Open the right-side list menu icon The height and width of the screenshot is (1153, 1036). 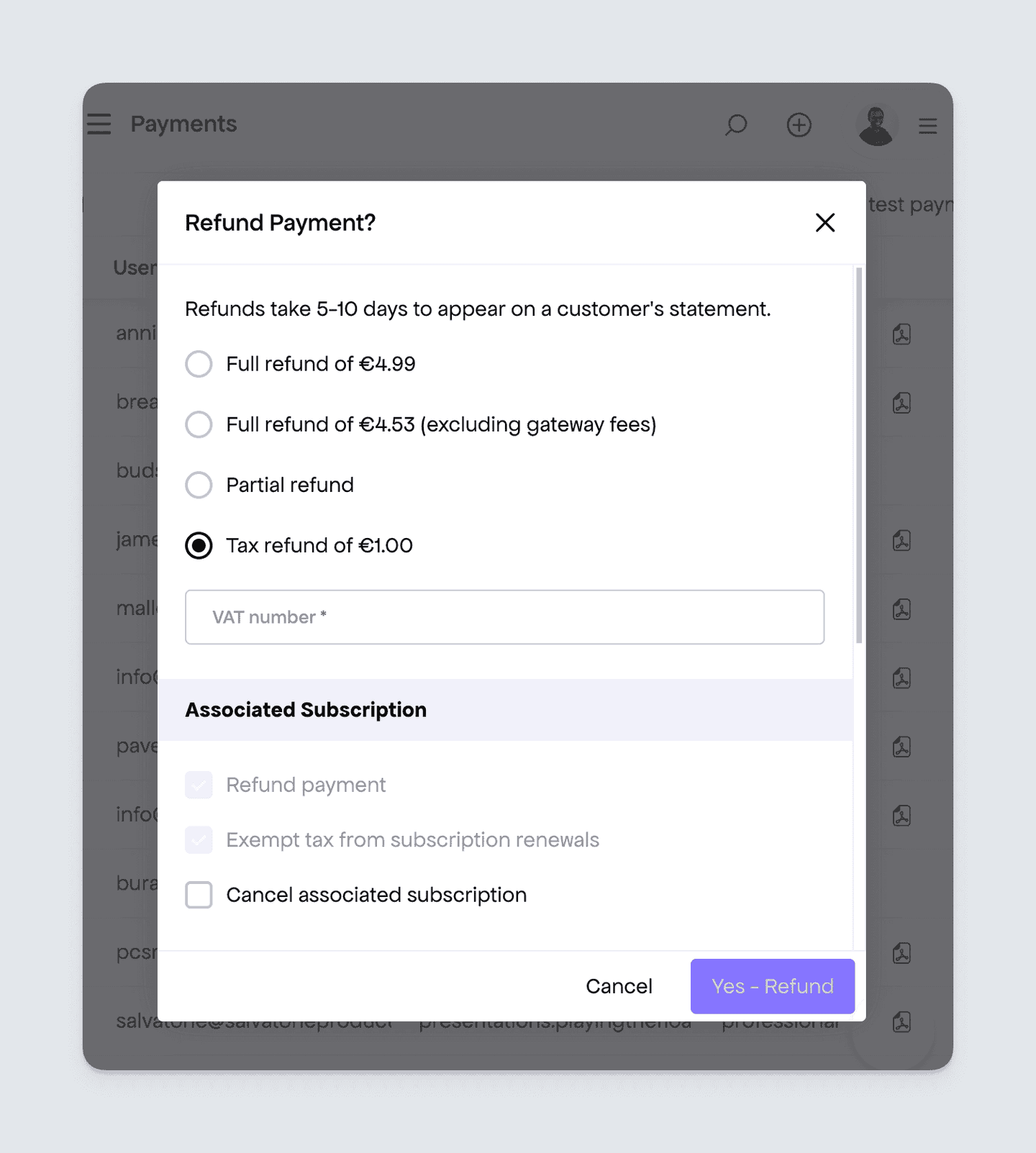[928, 126]
